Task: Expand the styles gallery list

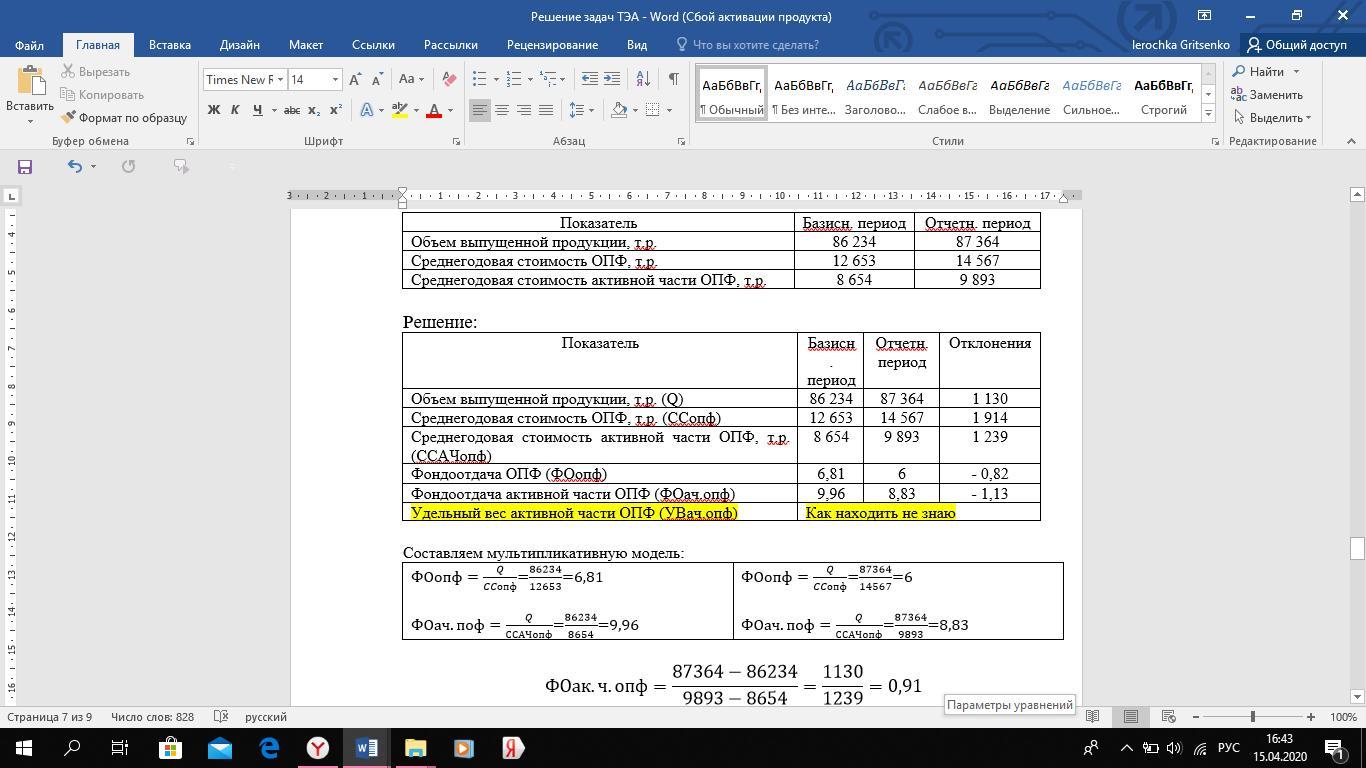Action: [1208, 113]
